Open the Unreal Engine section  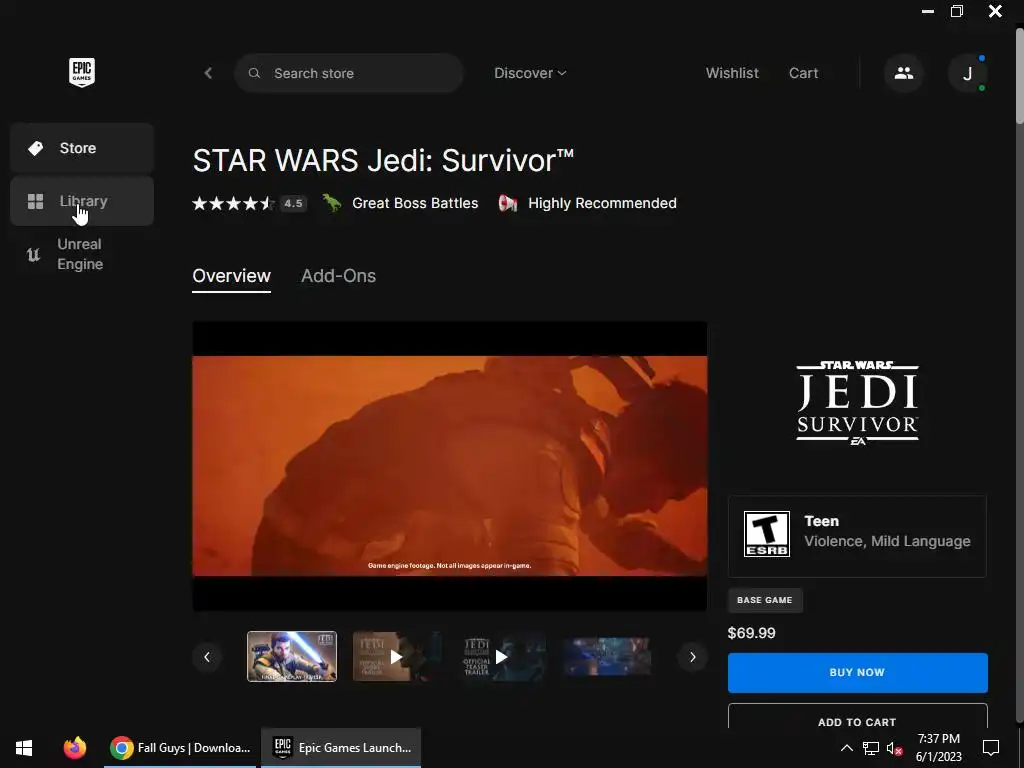coord(82,254)
